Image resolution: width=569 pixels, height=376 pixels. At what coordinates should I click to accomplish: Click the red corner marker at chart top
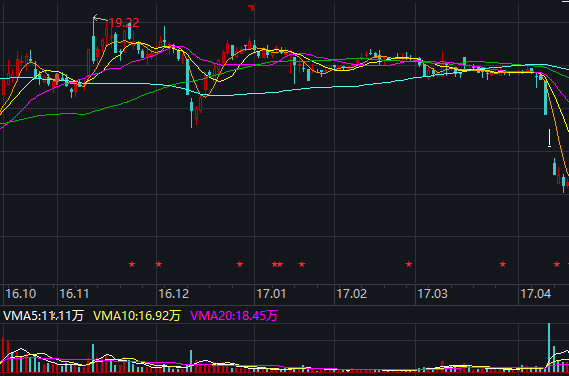point(251,8)
